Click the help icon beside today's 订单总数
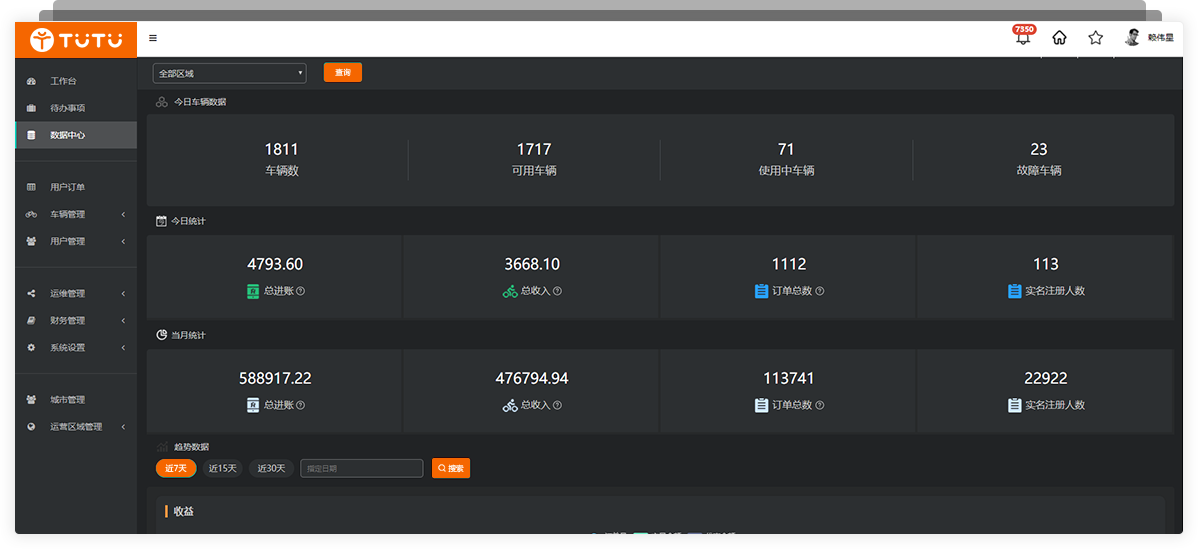Image resolution: width=1198 pixels, height=549 pixels. pyautogui.click(x=820, y=291)
